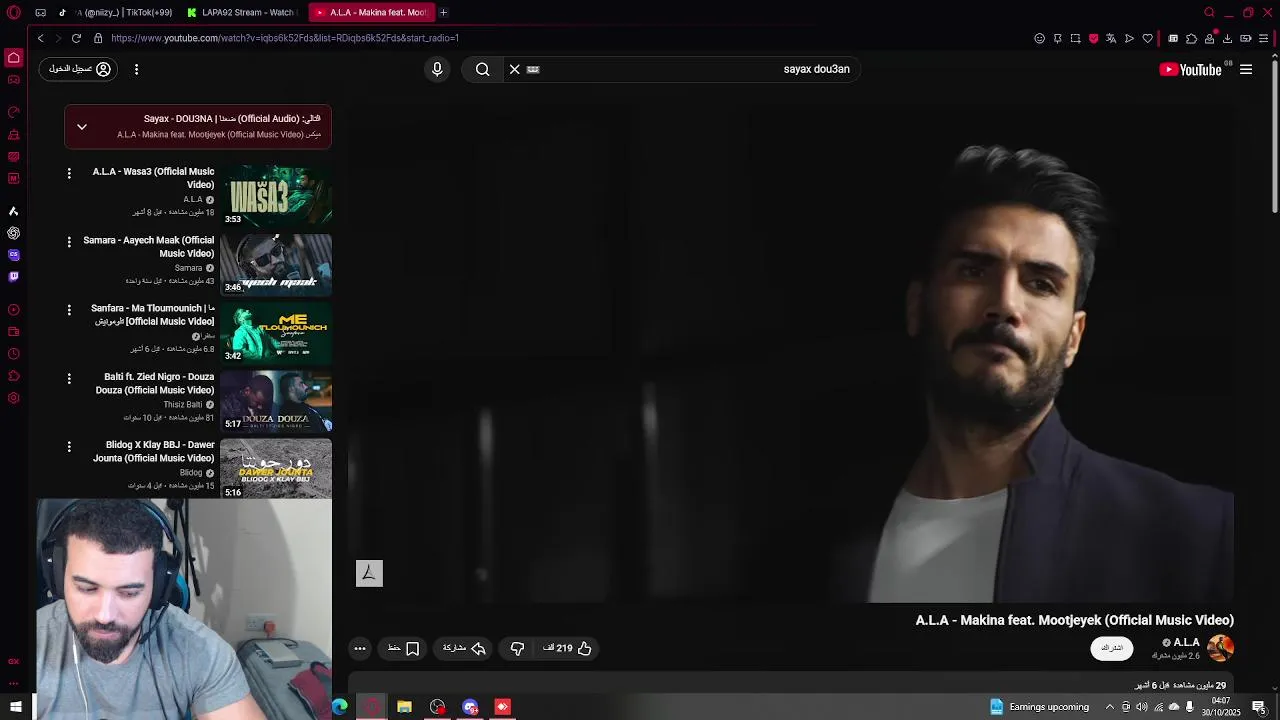Like the video with 219 thumbs up
Image resolution: width=1280 pixels, height=720 pixels.
tap(567, 648)
